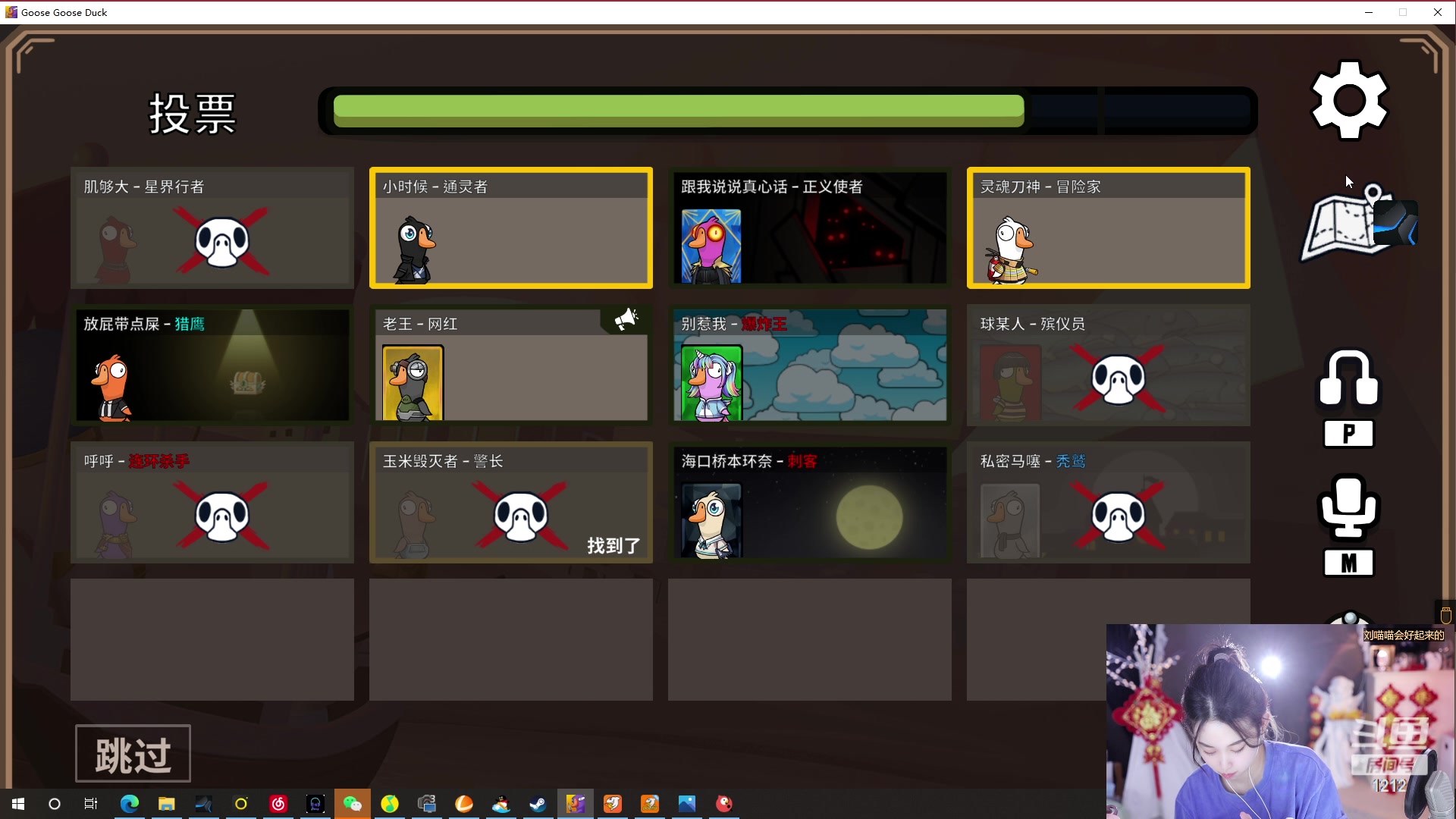Open the game settings gear
1456x819 pixels.
pos(1349,101)
